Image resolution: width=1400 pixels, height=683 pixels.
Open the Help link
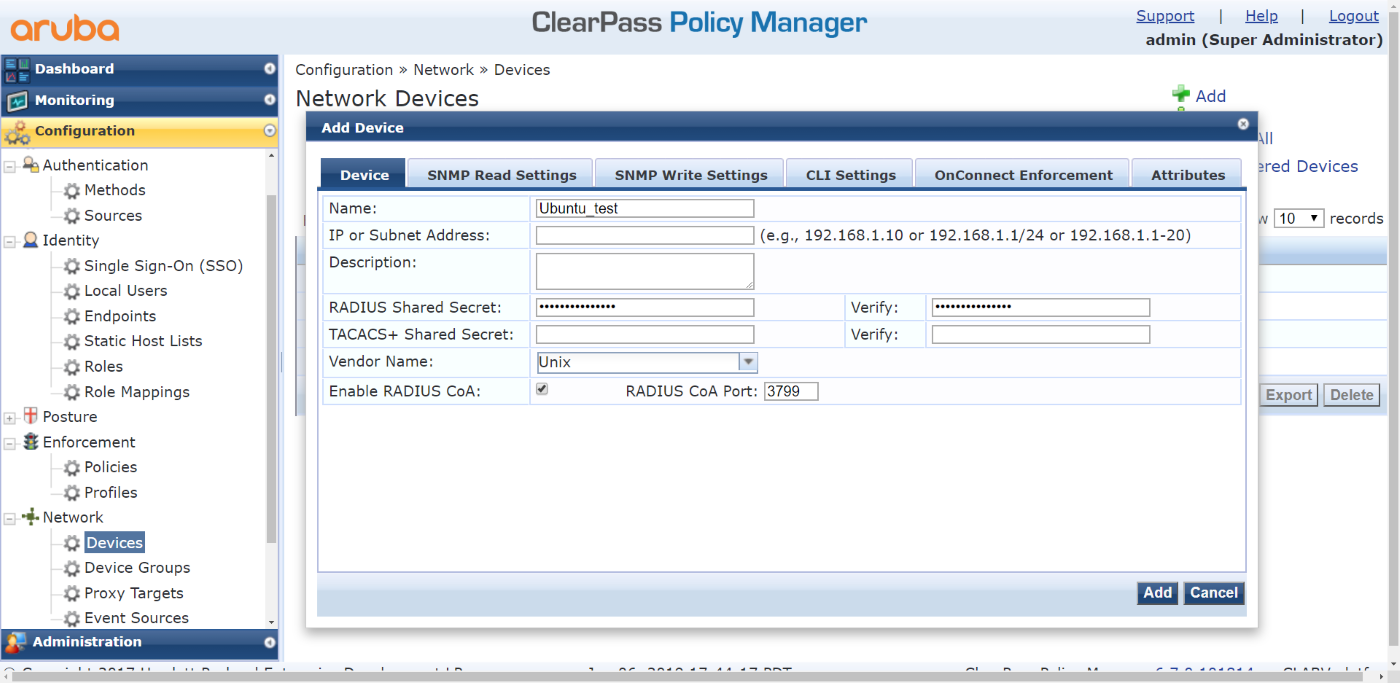point(1261,16)
